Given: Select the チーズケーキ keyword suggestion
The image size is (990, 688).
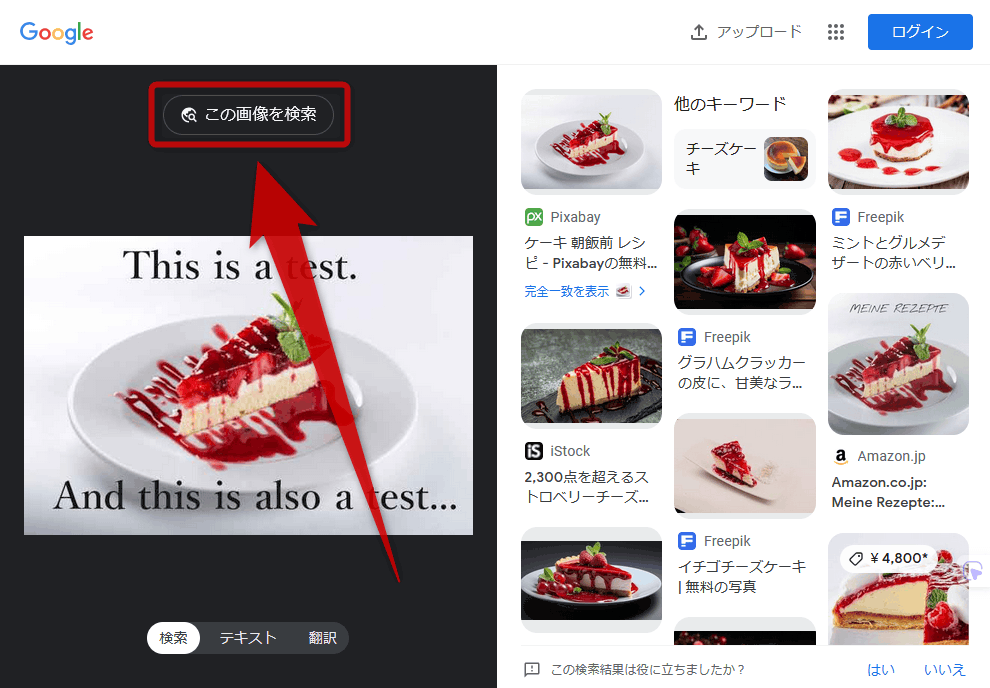Looking at the screenshot, I should click(745, 159).
